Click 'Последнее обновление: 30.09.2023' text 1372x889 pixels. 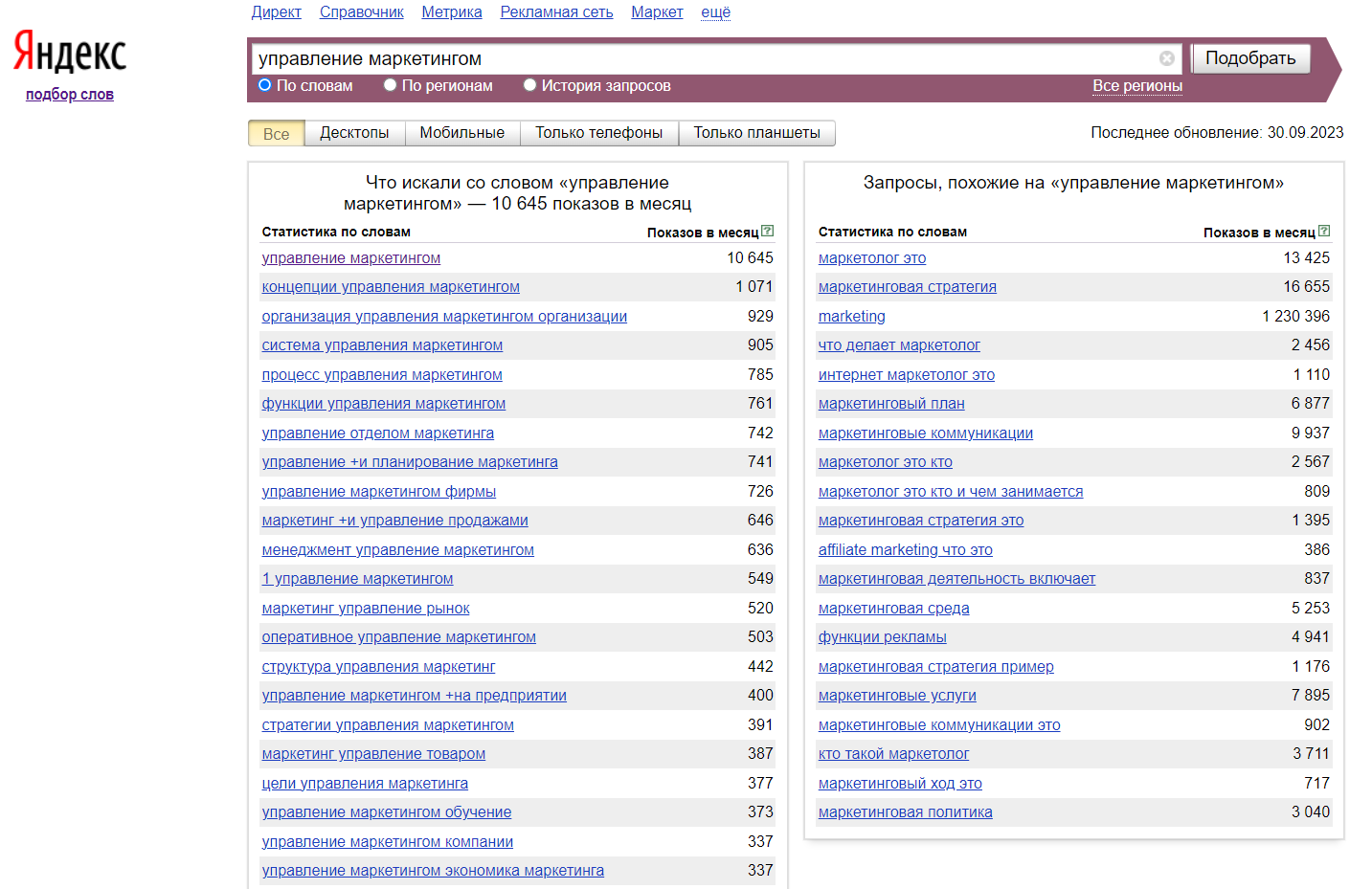point(1217,133)
